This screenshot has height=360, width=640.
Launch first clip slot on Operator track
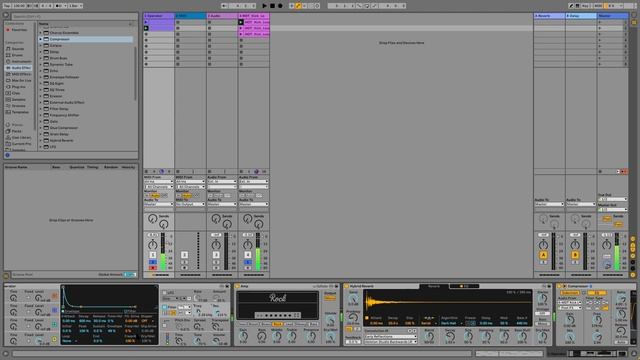[x=146, y=22]
